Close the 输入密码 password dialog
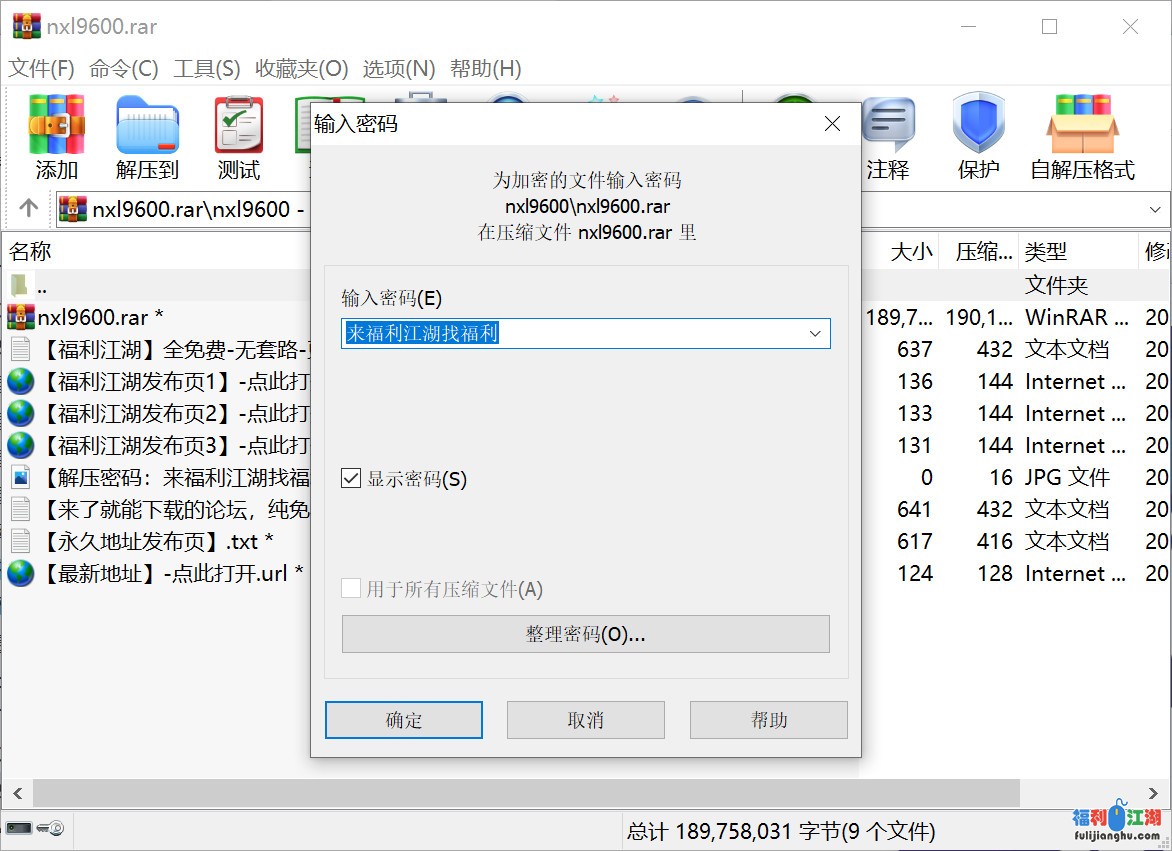This screenshot has width=1172, height=851. pyautogui.click(x=832, y=124)
